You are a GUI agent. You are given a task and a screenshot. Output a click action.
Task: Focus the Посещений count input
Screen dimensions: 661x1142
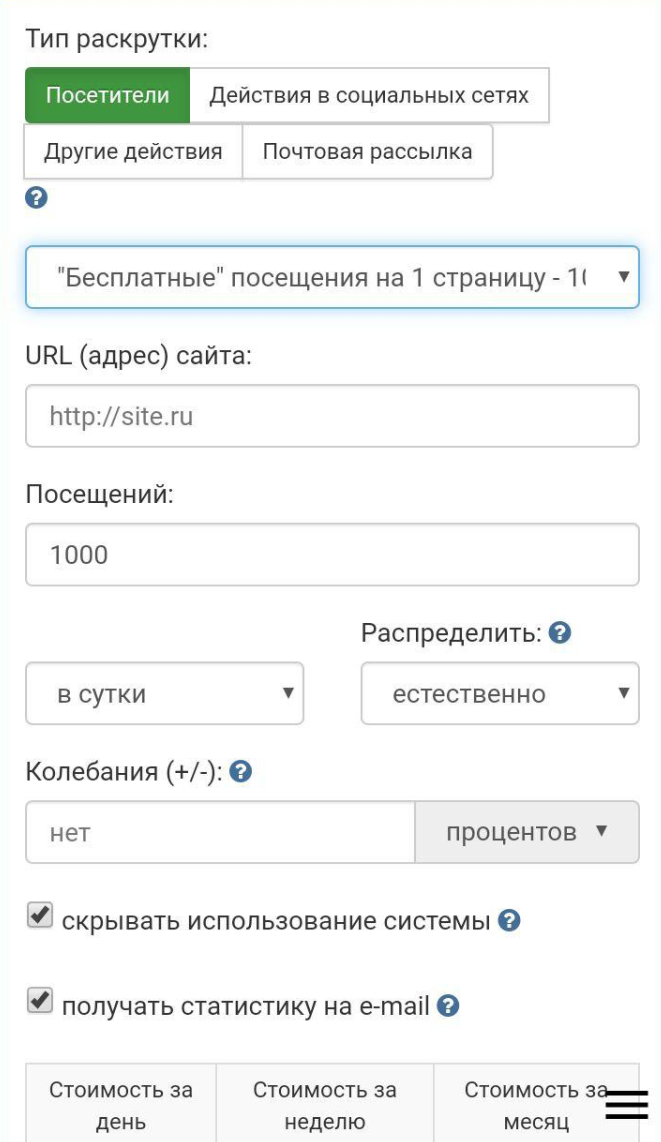click(331, 554)
